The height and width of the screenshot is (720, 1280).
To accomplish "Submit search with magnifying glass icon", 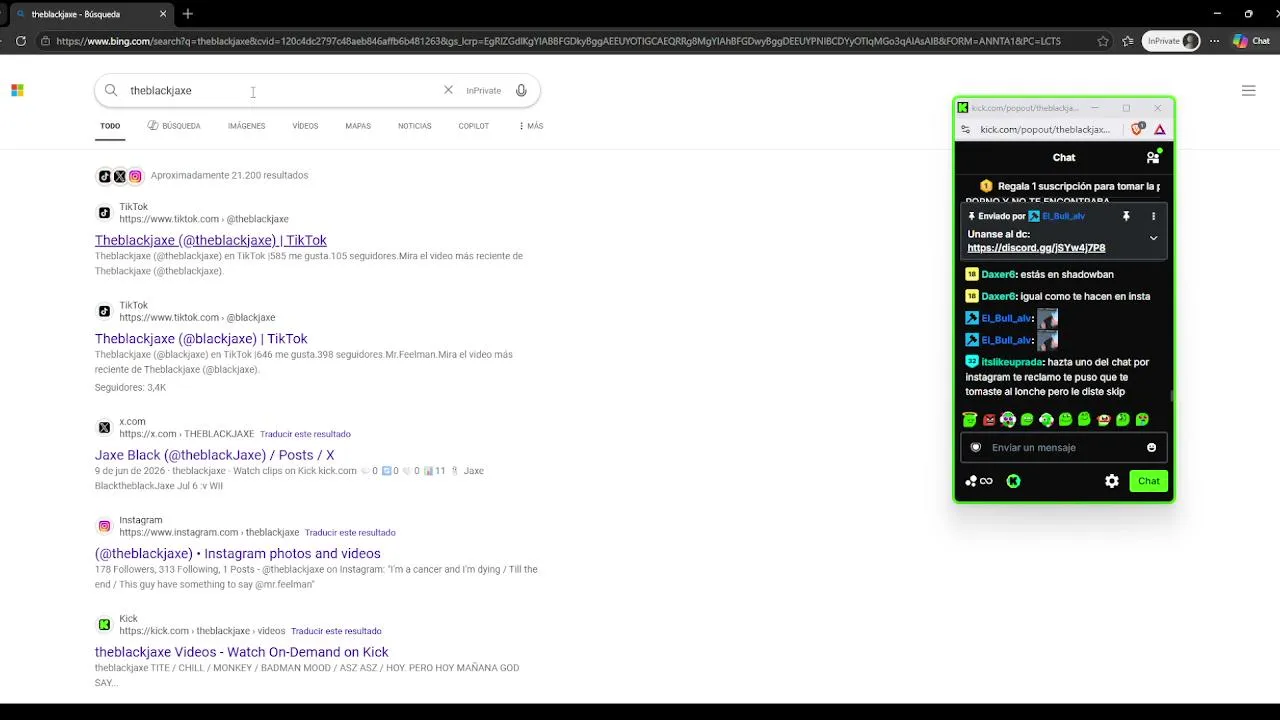I will click(x=111, y=90).
